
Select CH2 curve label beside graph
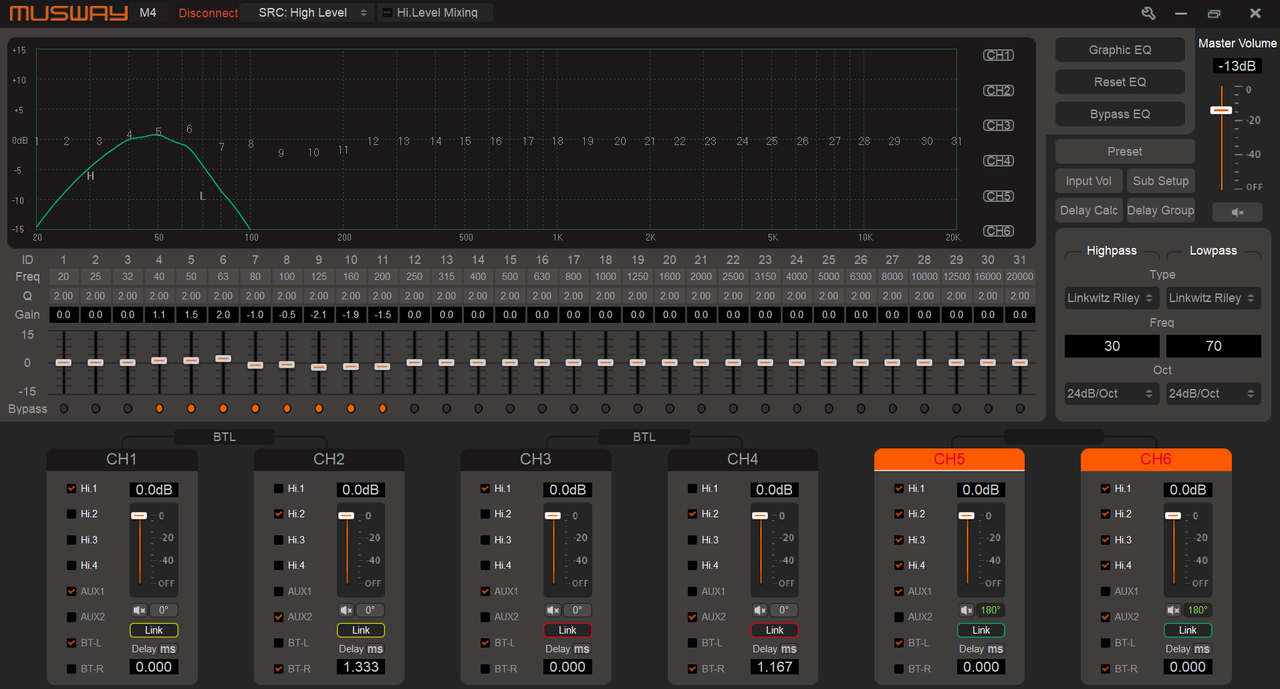tap(998, 90)
